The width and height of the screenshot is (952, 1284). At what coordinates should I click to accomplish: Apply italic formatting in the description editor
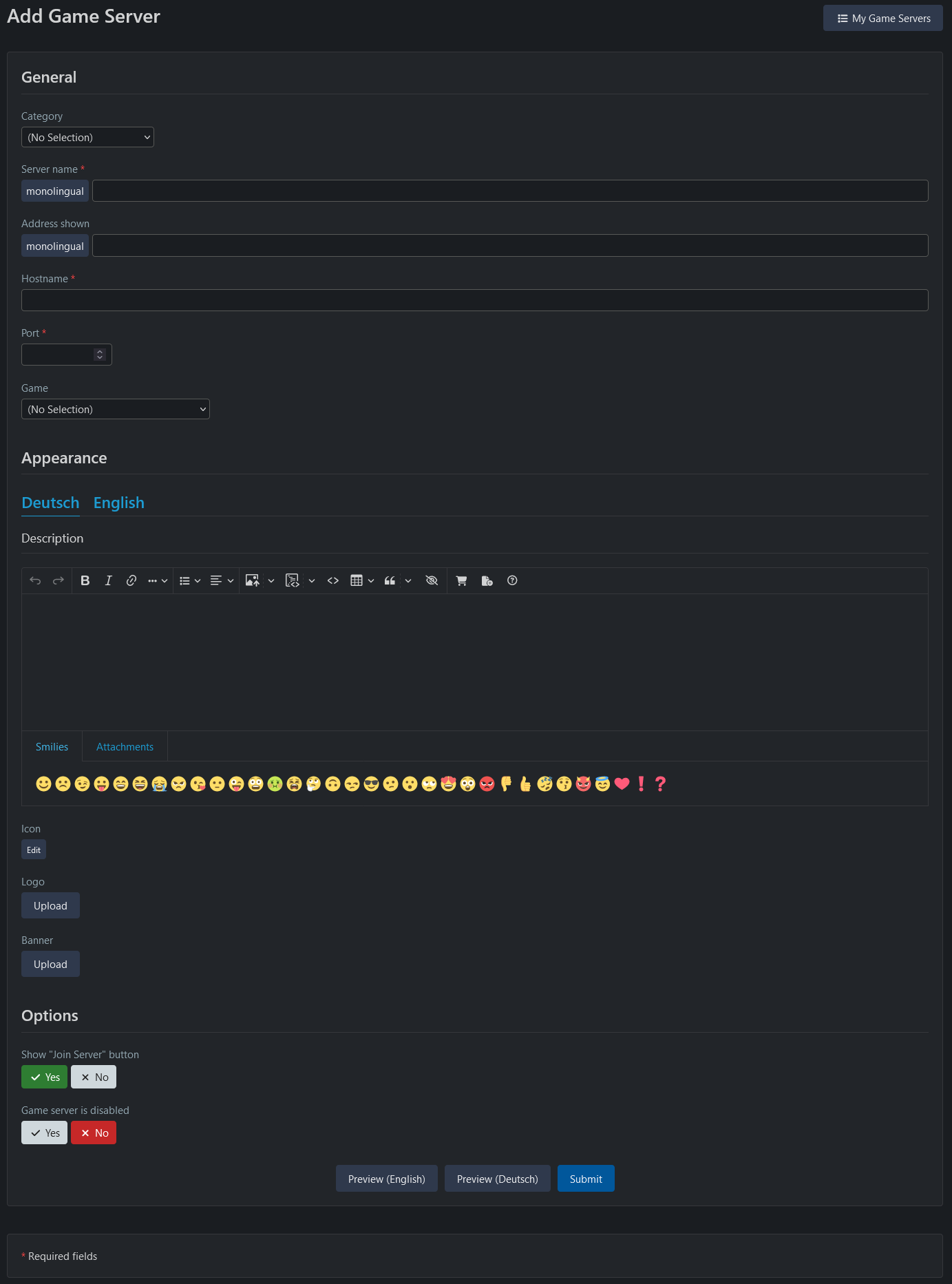click(x=108, y=580)
